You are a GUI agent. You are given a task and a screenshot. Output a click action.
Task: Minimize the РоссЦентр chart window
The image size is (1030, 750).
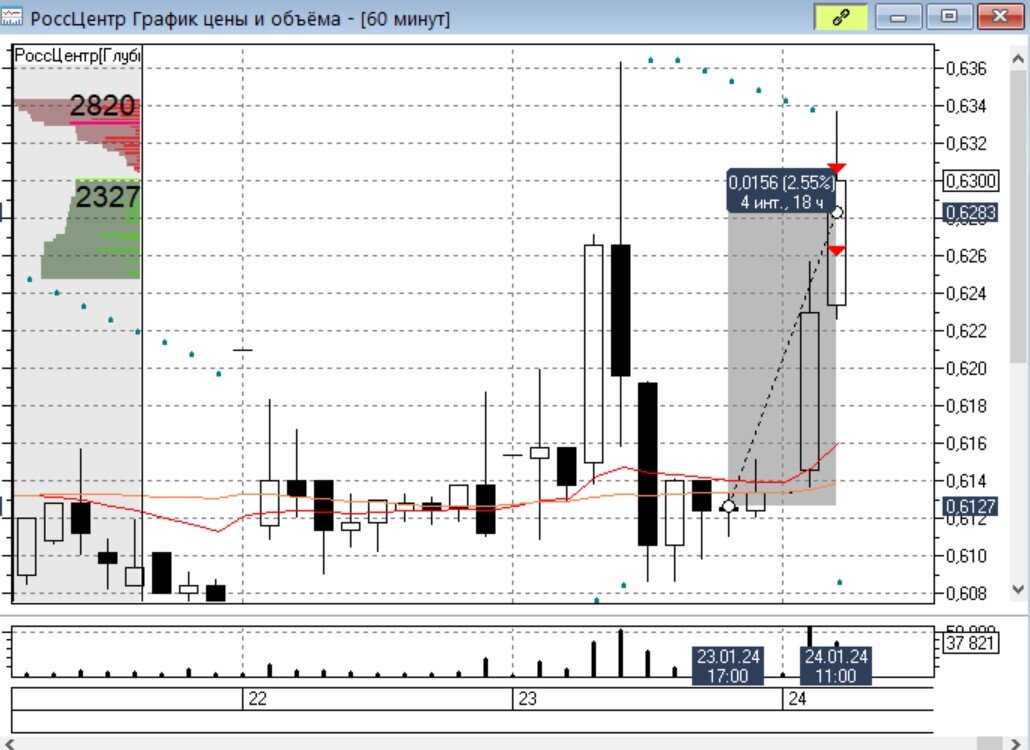899,17
